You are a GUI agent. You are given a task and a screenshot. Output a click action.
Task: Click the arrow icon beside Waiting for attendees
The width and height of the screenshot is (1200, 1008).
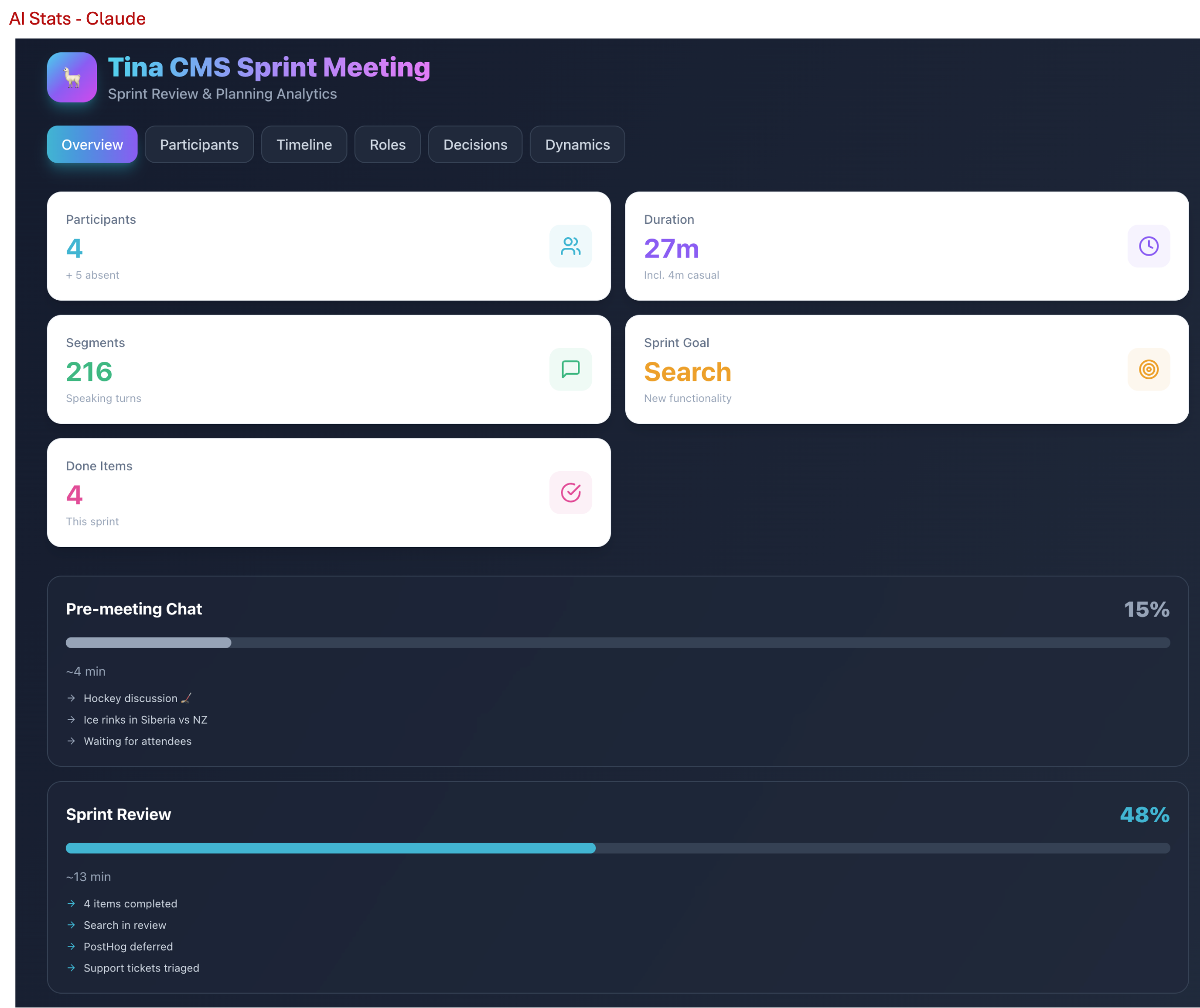click(x=71, y=741)
